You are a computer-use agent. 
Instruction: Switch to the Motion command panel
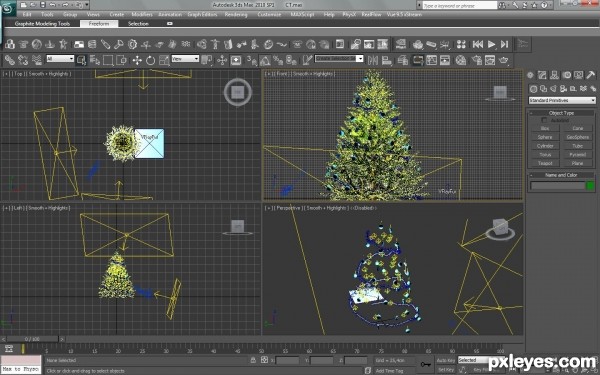point(566,75)
